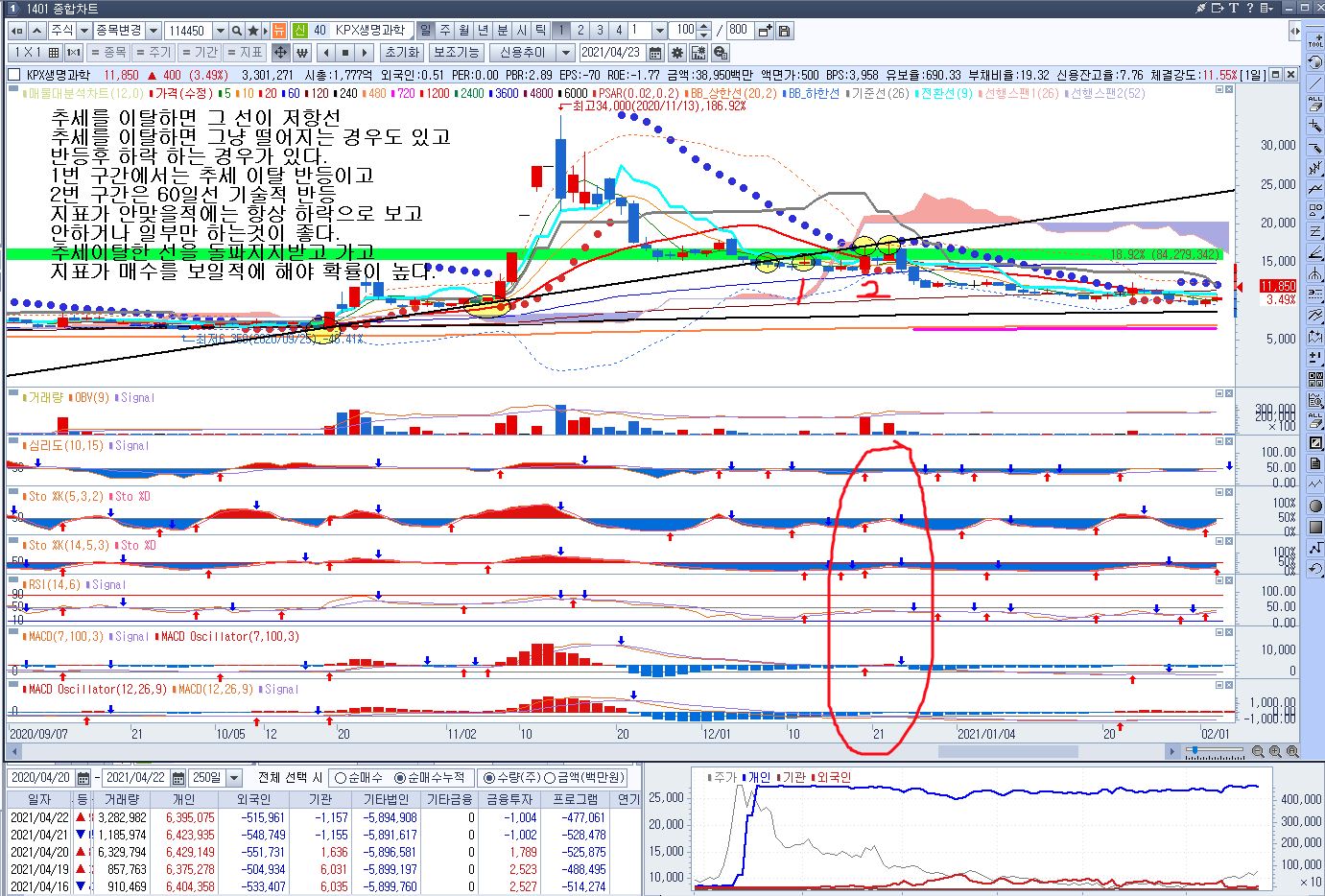1325x896 pixels.
Task: Expand the 신용추이 dropdown
Action: 566,53
